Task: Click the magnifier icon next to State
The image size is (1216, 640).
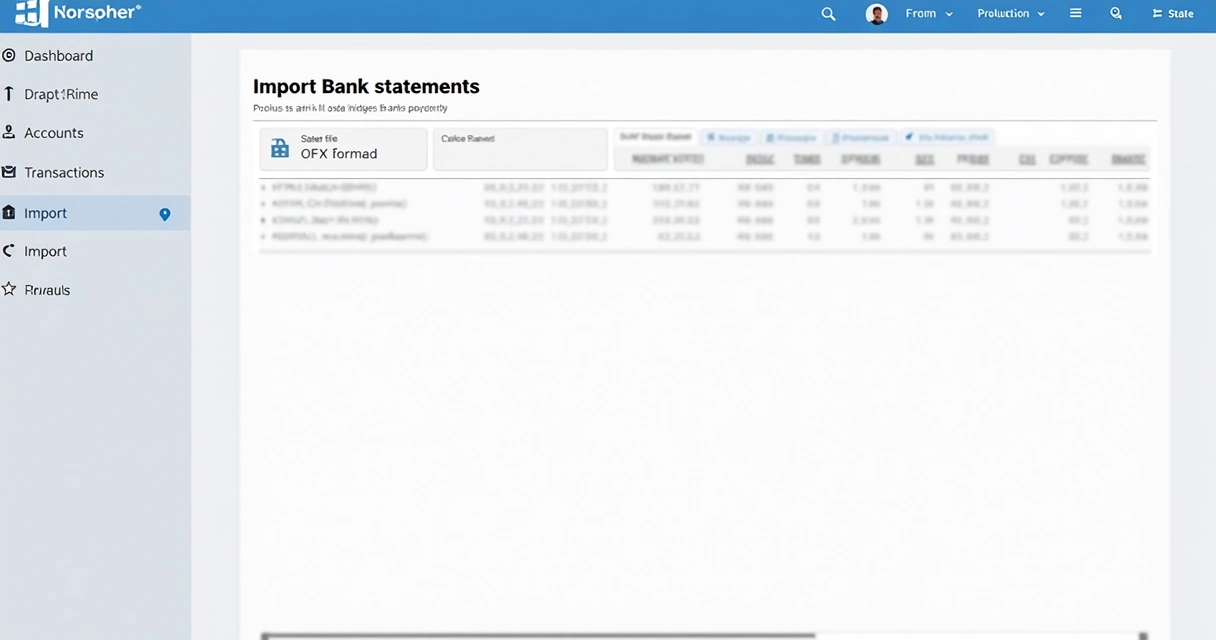Action: click(1116, 14)
